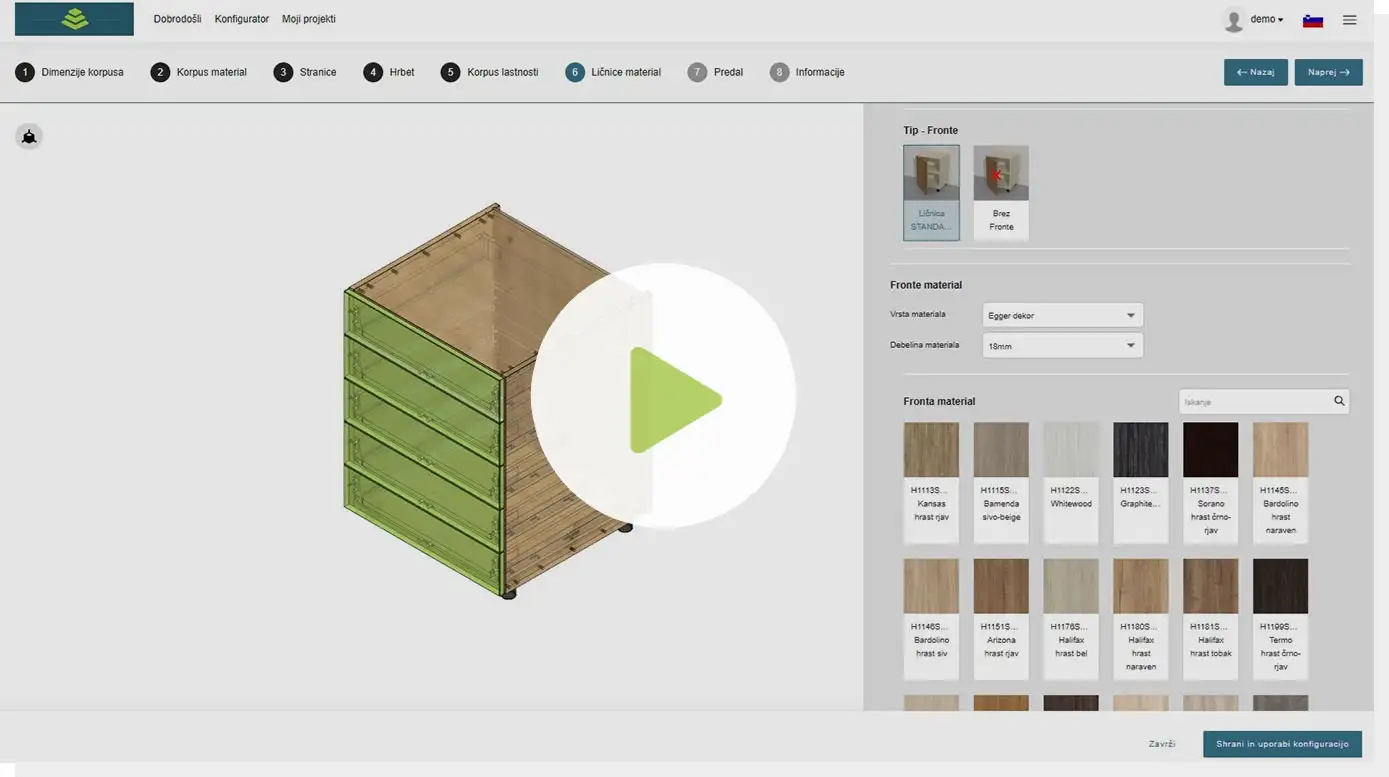This screenshot has height=777, width=1389.
Task: Select Brez Fronte front type option
Action: (1001, 192)
